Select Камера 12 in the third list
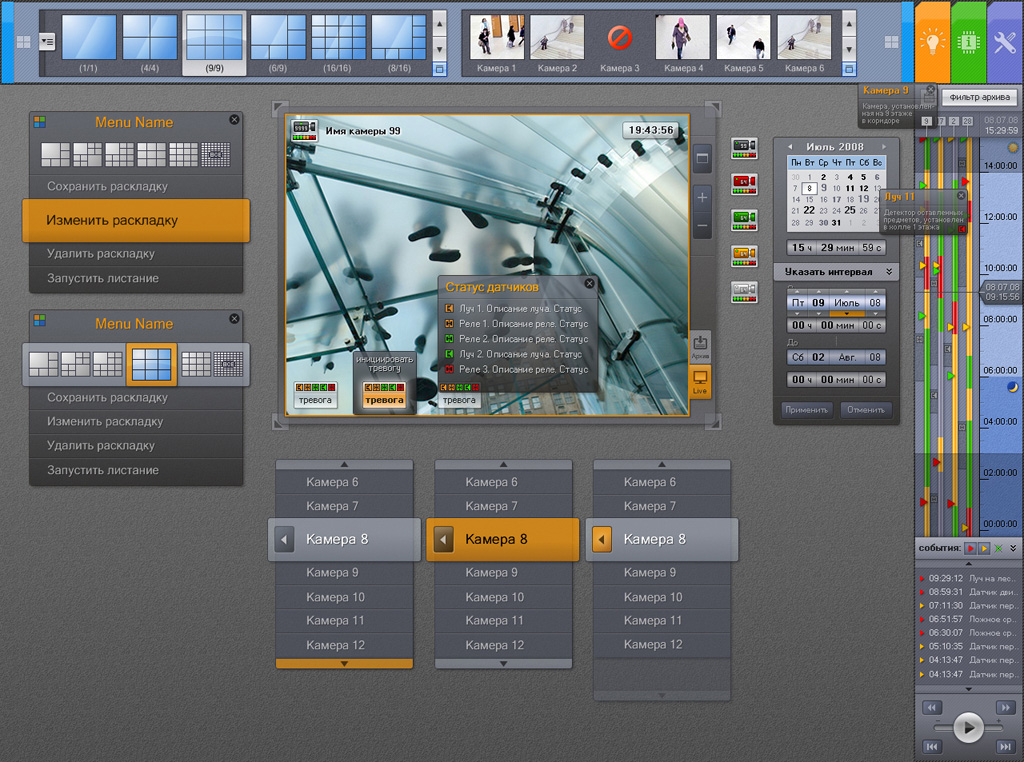The height and width of the screenshot is (762, 1024). (662, 645)
